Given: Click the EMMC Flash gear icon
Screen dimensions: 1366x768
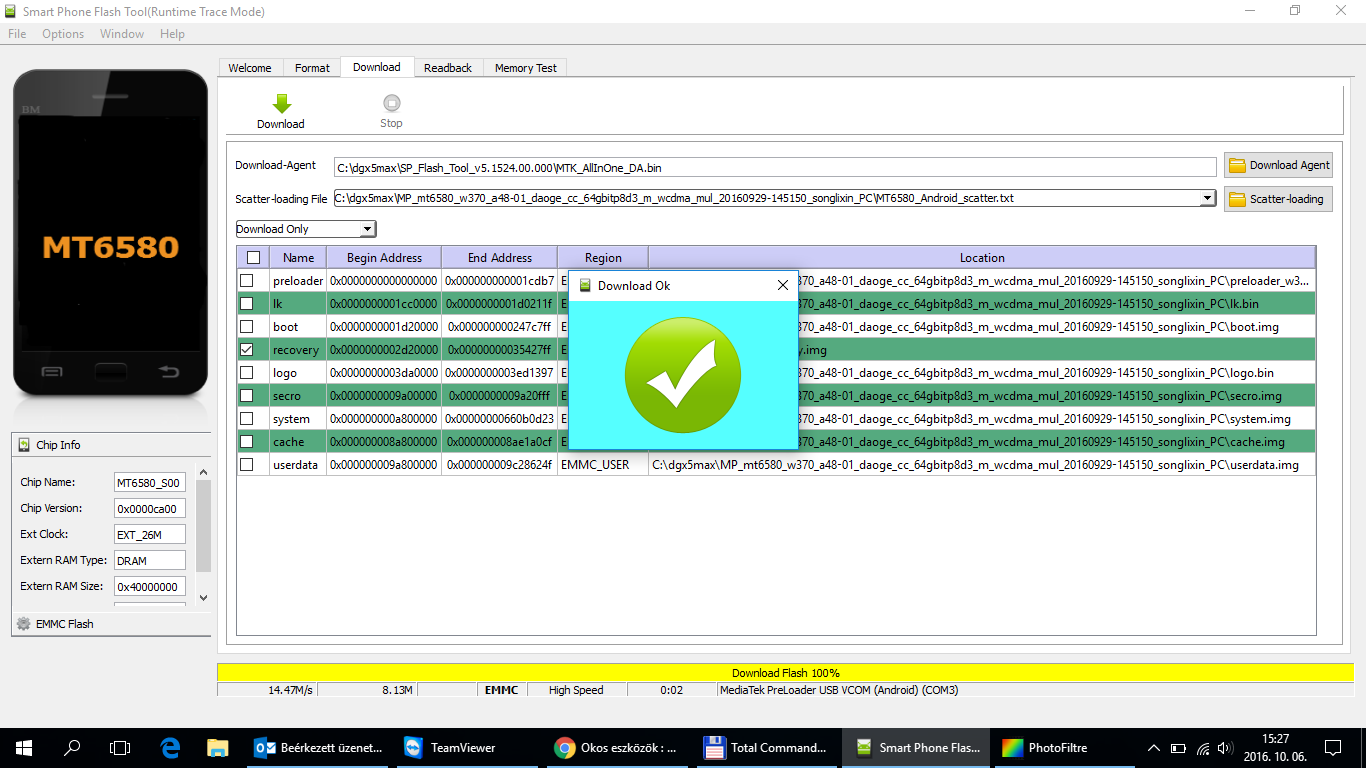Looking at the screenshot, I should pyautogui.click(x=24, y=624).
